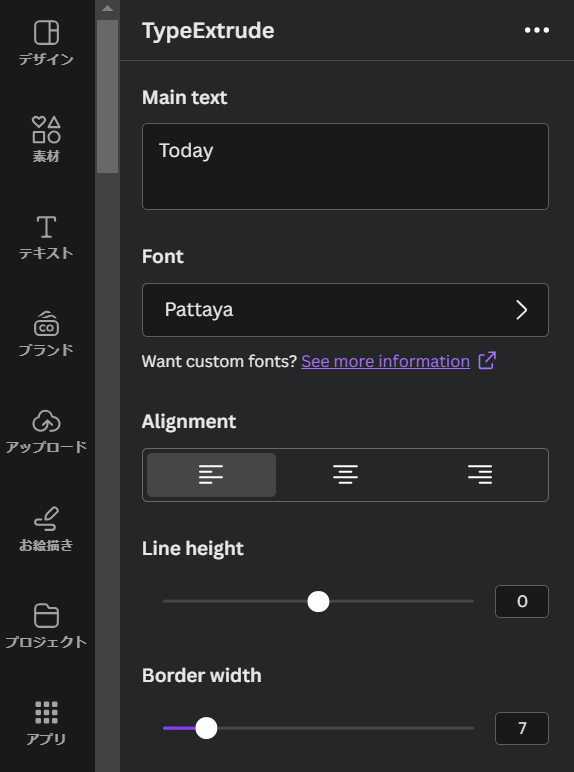Image resolution: width=574 pixels, height=772 pixels.
Task: Open the アプリ apps grid
Action: [46, 723]
